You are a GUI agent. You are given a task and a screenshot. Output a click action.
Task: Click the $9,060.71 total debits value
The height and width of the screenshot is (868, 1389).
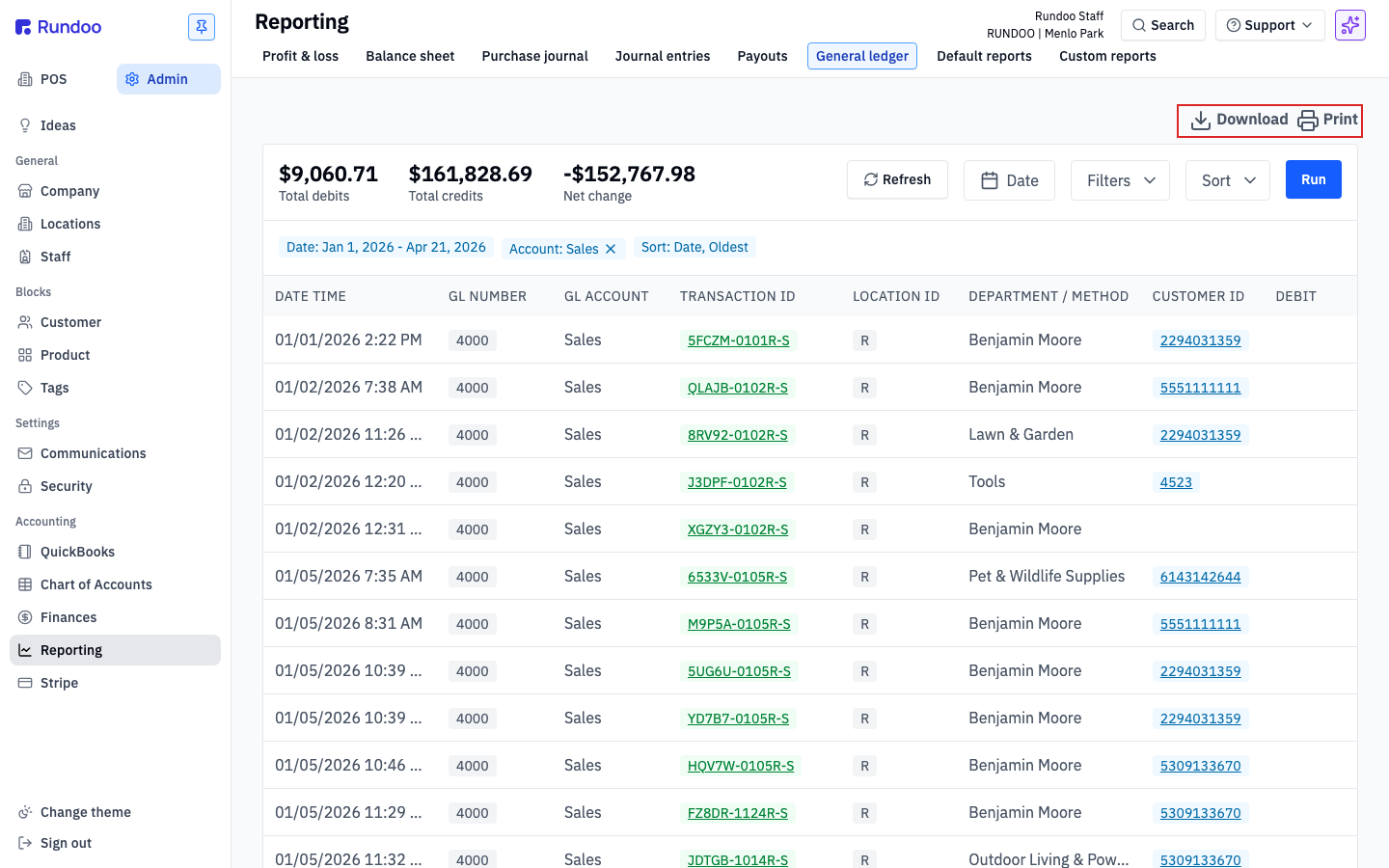click(x=328, y=174)
